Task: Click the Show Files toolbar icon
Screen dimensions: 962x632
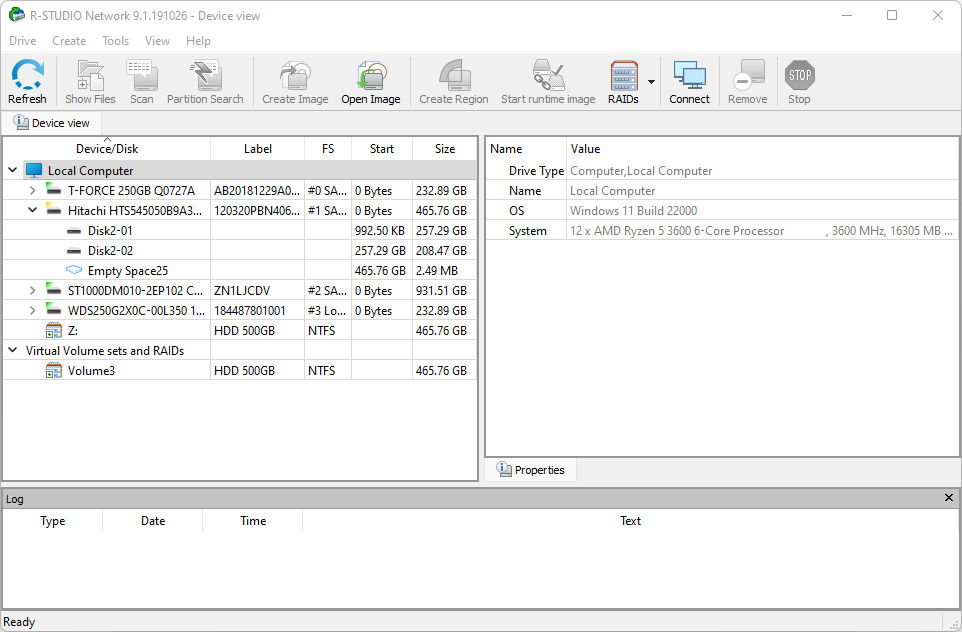Action: 90,76
